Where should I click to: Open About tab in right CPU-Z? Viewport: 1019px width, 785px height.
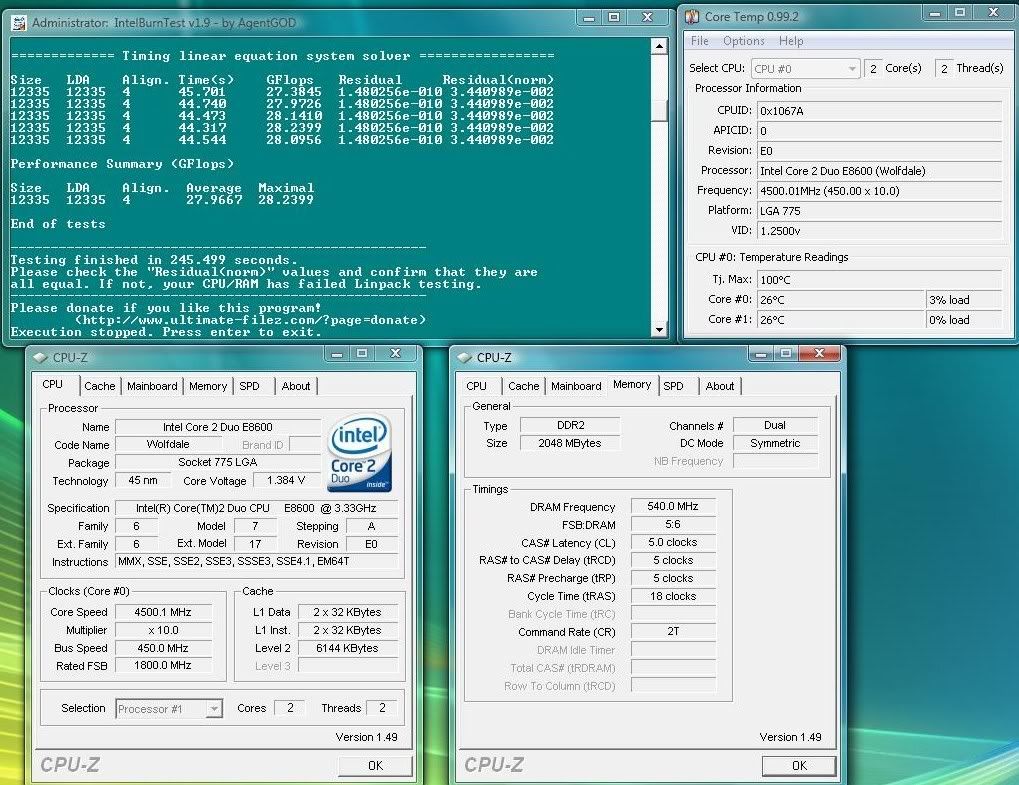pyautogui.click(x=720, y=386)
